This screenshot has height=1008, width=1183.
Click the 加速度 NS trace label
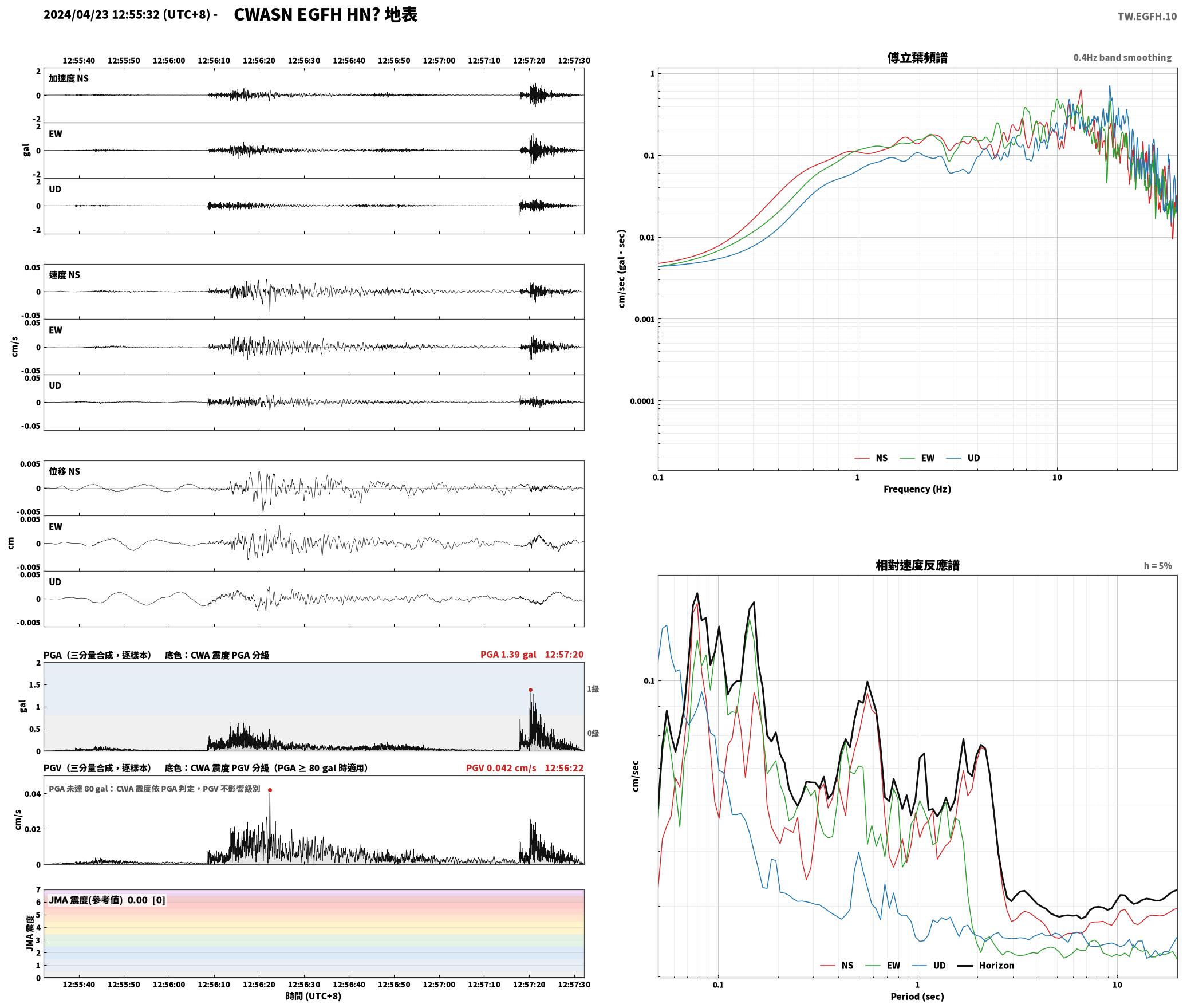[69, 78]
